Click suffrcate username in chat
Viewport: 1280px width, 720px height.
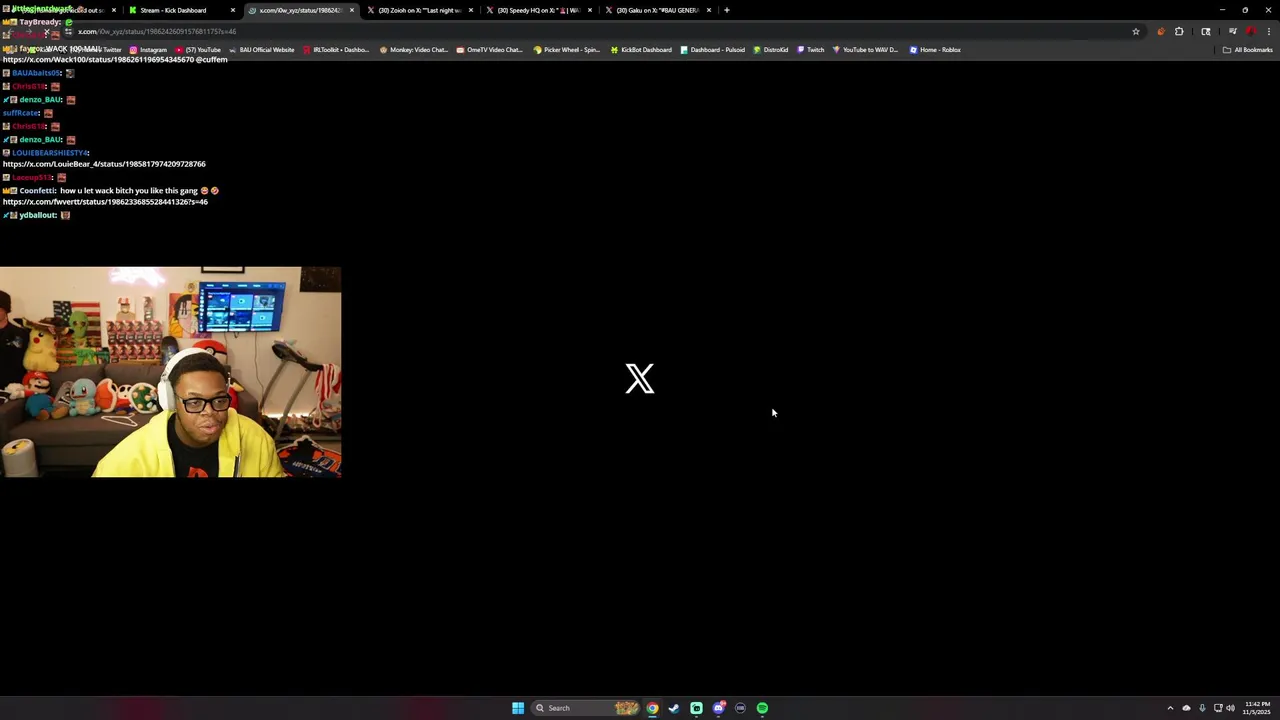[20, 113]
